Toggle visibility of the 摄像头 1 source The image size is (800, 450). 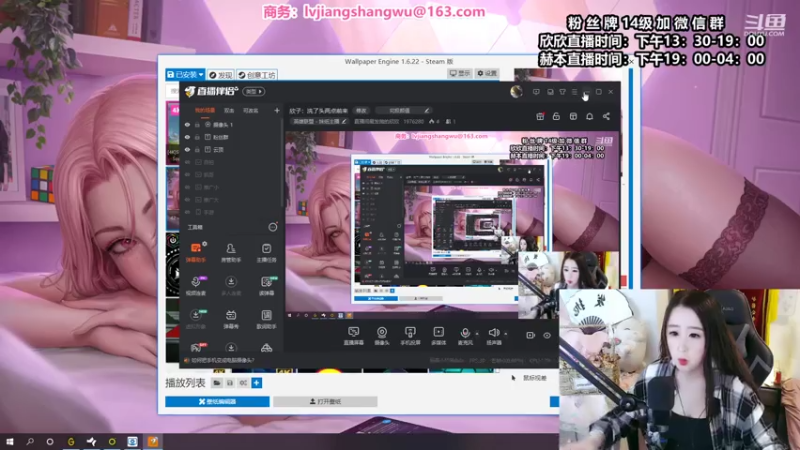(187, 124)
